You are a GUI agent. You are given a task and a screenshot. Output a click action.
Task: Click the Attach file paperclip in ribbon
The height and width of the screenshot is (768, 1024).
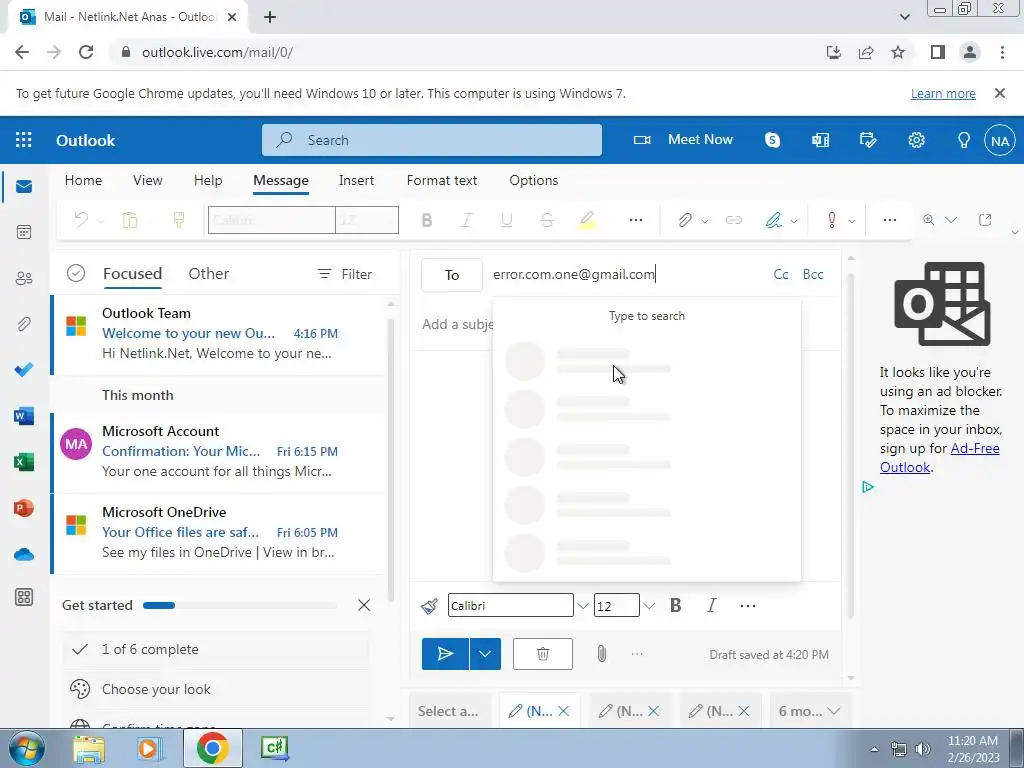tap(684, 220)
